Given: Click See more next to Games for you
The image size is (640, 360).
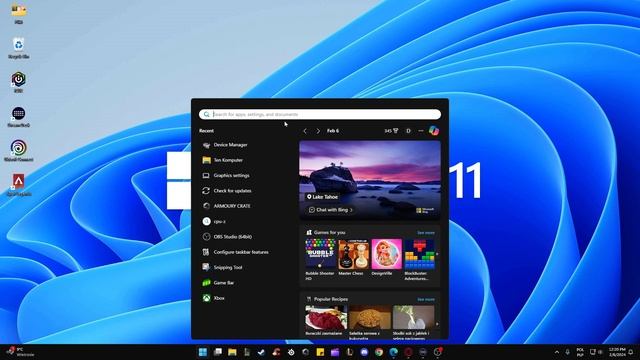Looking at the screenshot, I should (x=426, y=233).
